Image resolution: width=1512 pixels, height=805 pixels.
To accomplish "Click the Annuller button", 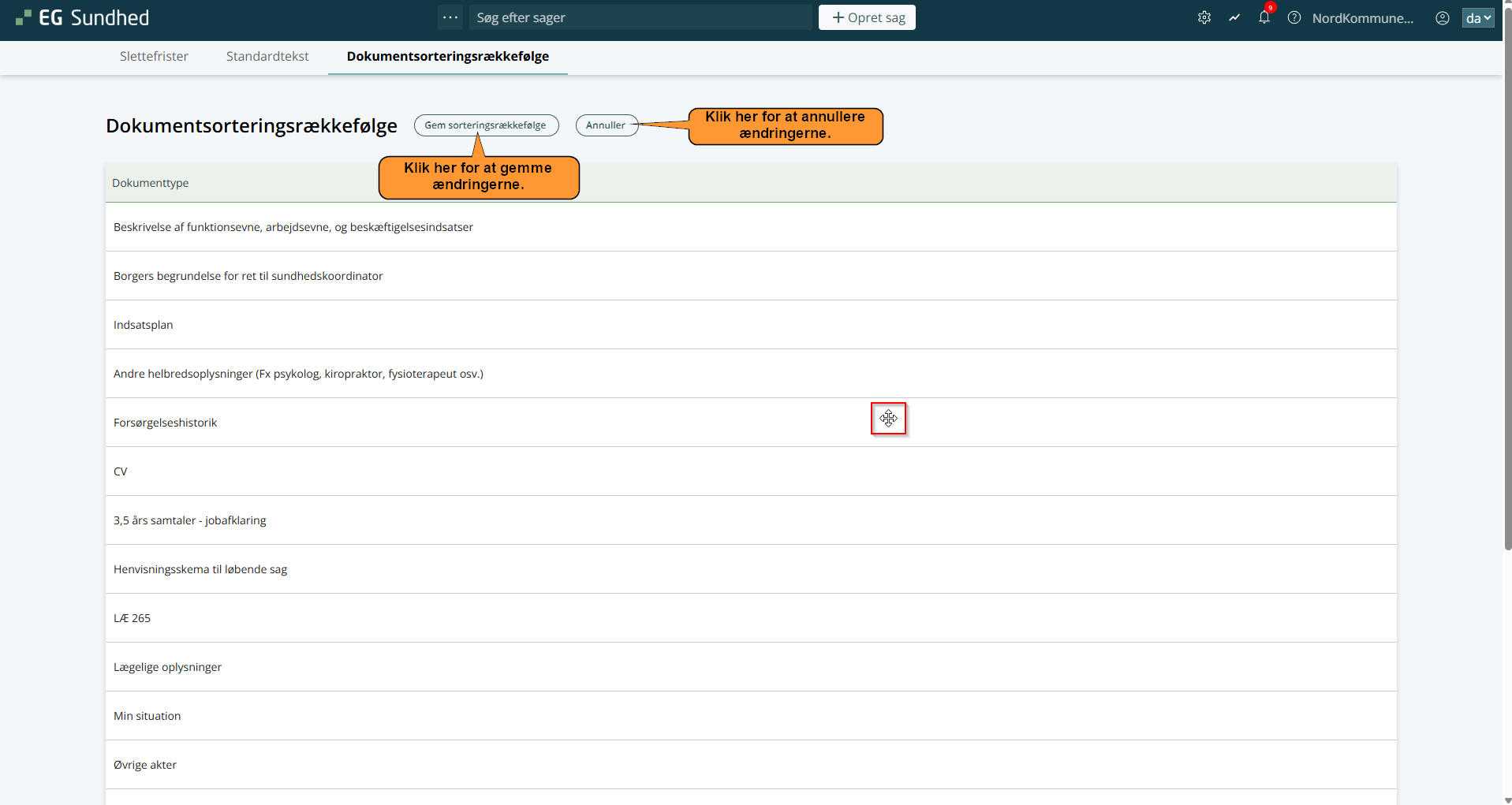I will coord(606,125).
